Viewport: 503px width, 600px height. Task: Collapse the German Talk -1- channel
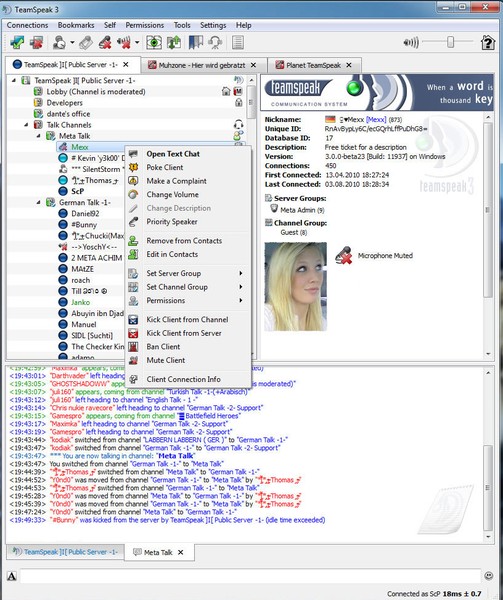click(39, 202)
